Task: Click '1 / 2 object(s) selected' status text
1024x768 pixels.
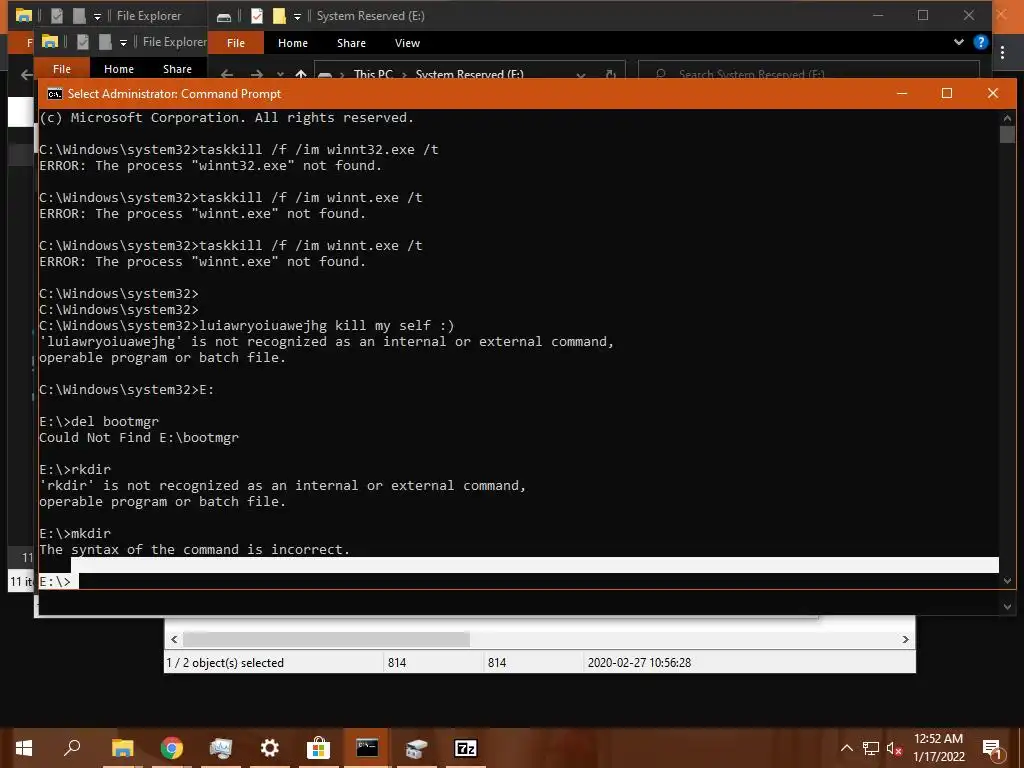Action: tap(225, 662)
